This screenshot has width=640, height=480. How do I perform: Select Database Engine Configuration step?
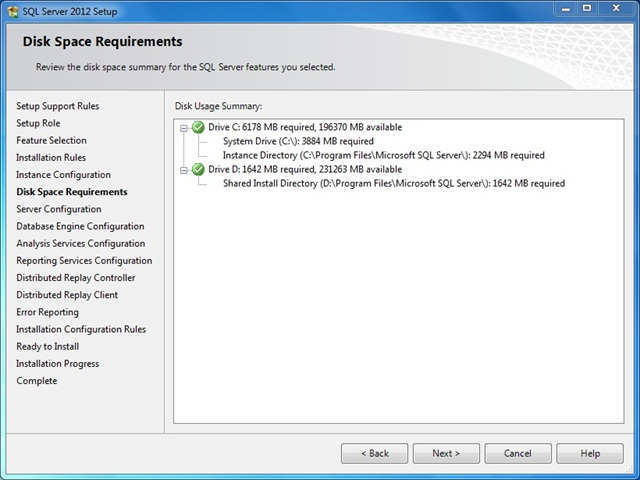point(80,226)
